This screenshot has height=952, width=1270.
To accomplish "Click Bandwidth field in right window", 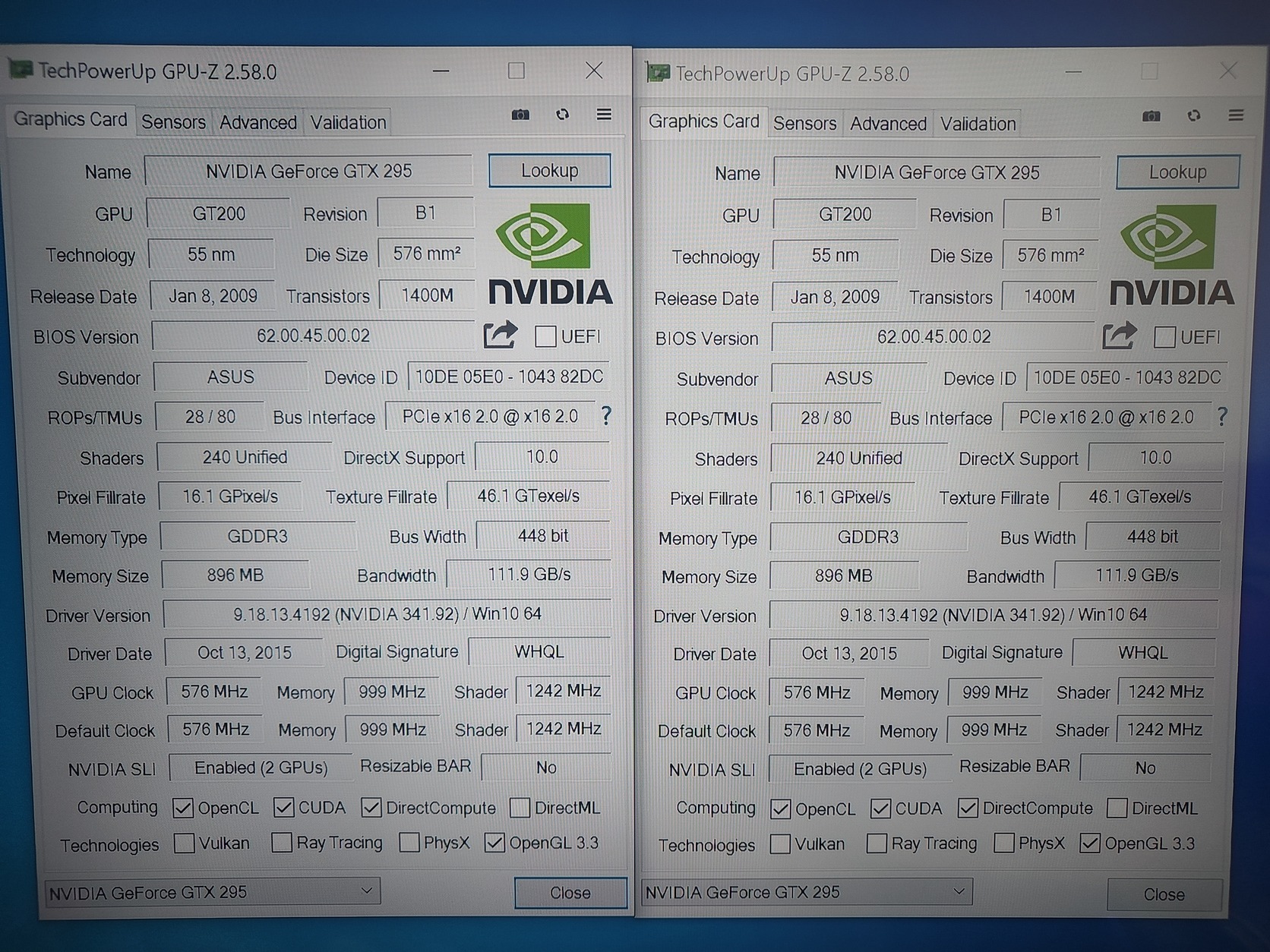I will click(x=1137, y=575).
